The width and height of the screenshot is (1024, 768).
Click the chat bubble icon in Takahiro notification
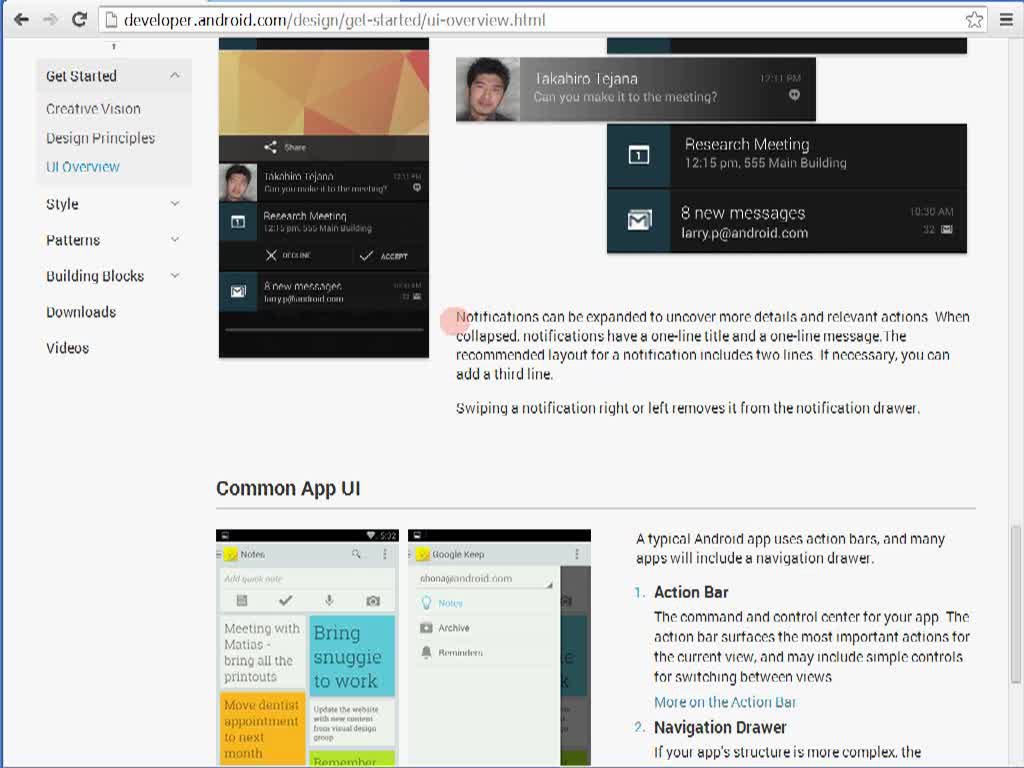coord(794,95)
